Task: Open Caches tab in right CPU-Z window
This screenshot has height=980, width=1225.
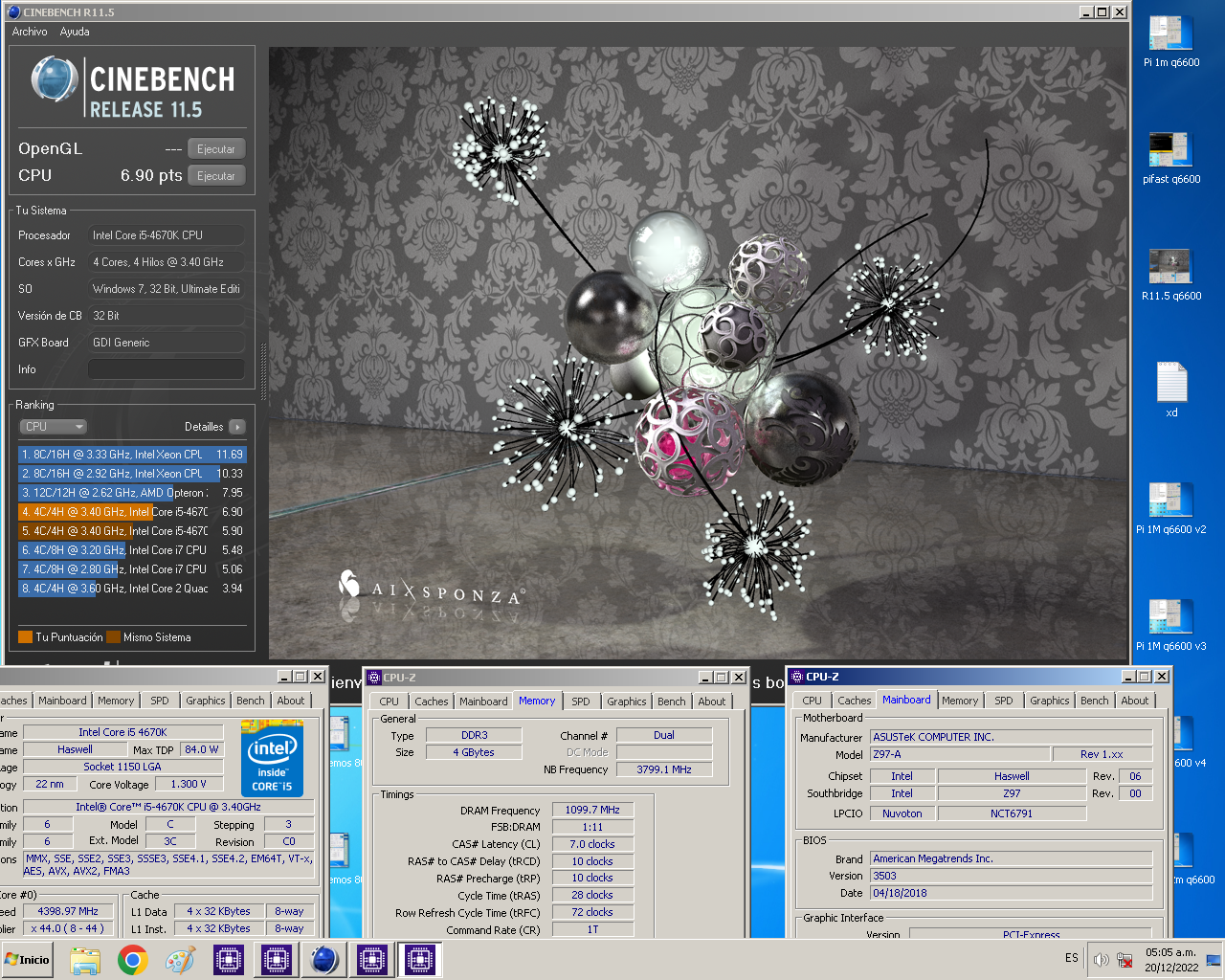Action: [855, 701]
